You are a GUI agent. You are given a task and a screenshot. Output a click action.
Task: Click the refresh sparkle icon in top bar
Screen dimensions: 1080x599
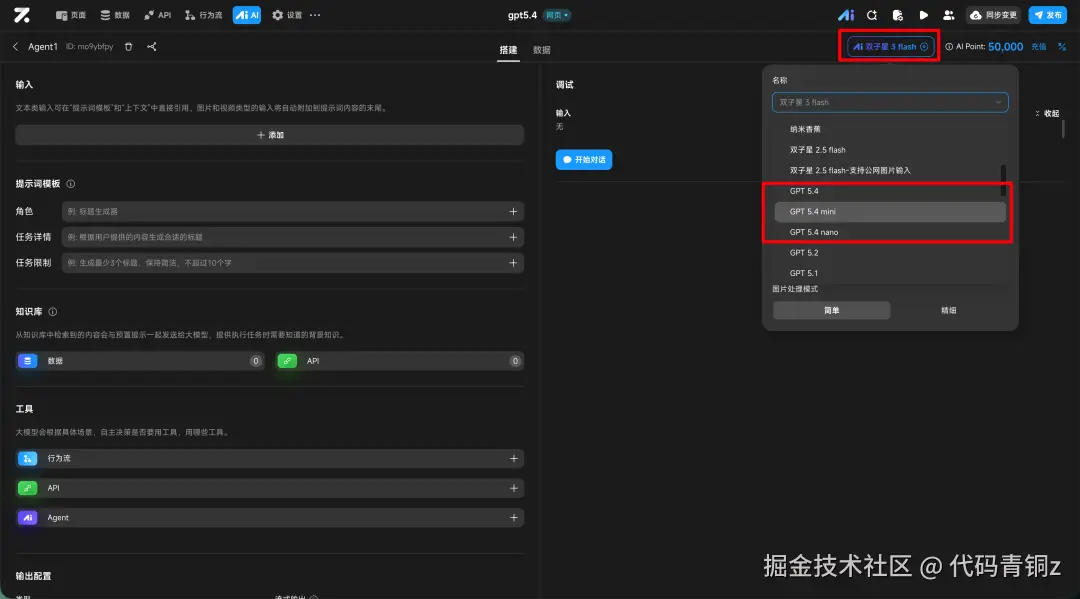pyautogui.click(x=872, y=15)
